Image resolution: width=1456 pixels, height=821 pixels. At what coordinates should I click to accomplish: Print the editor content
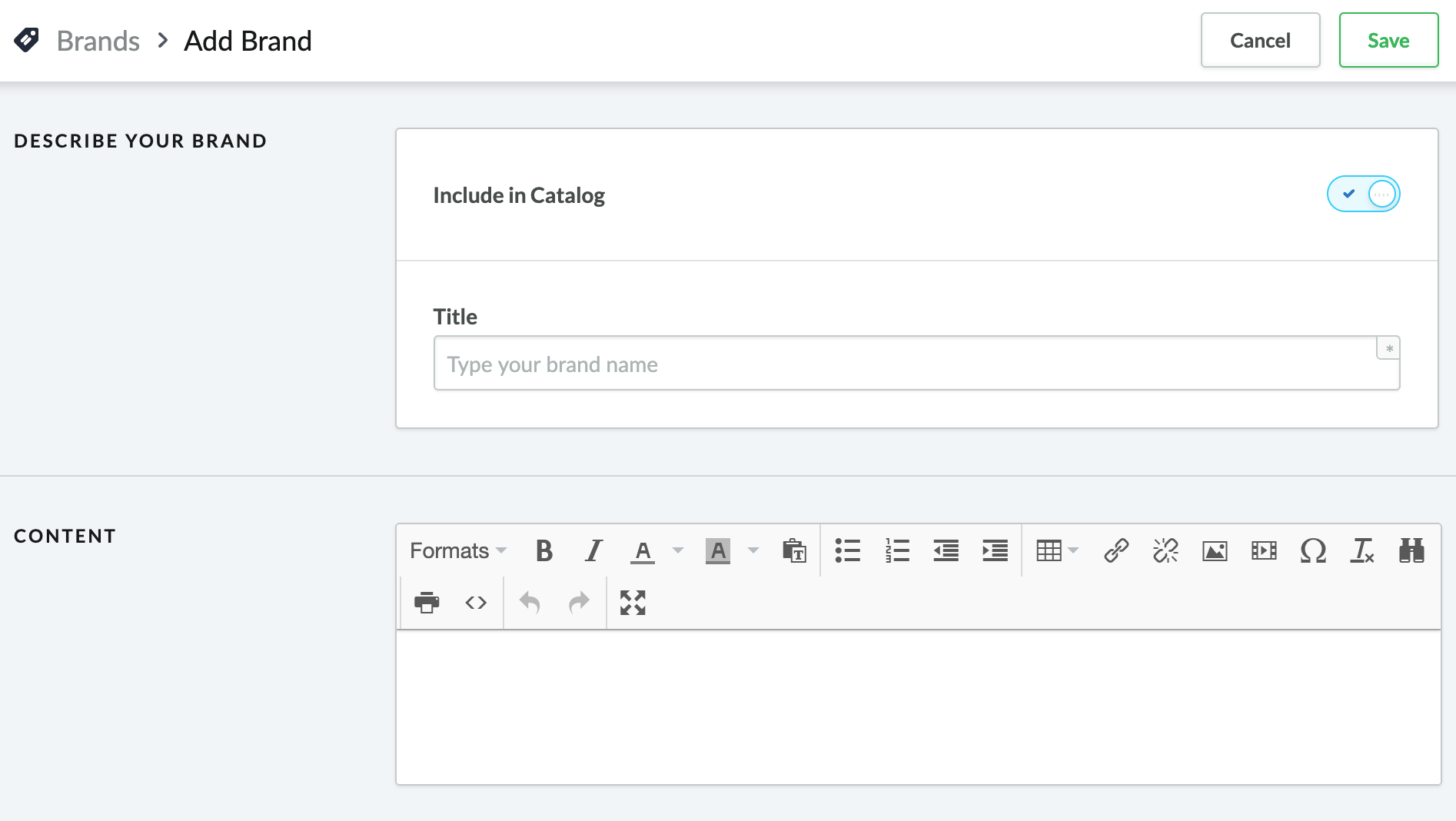427,603
